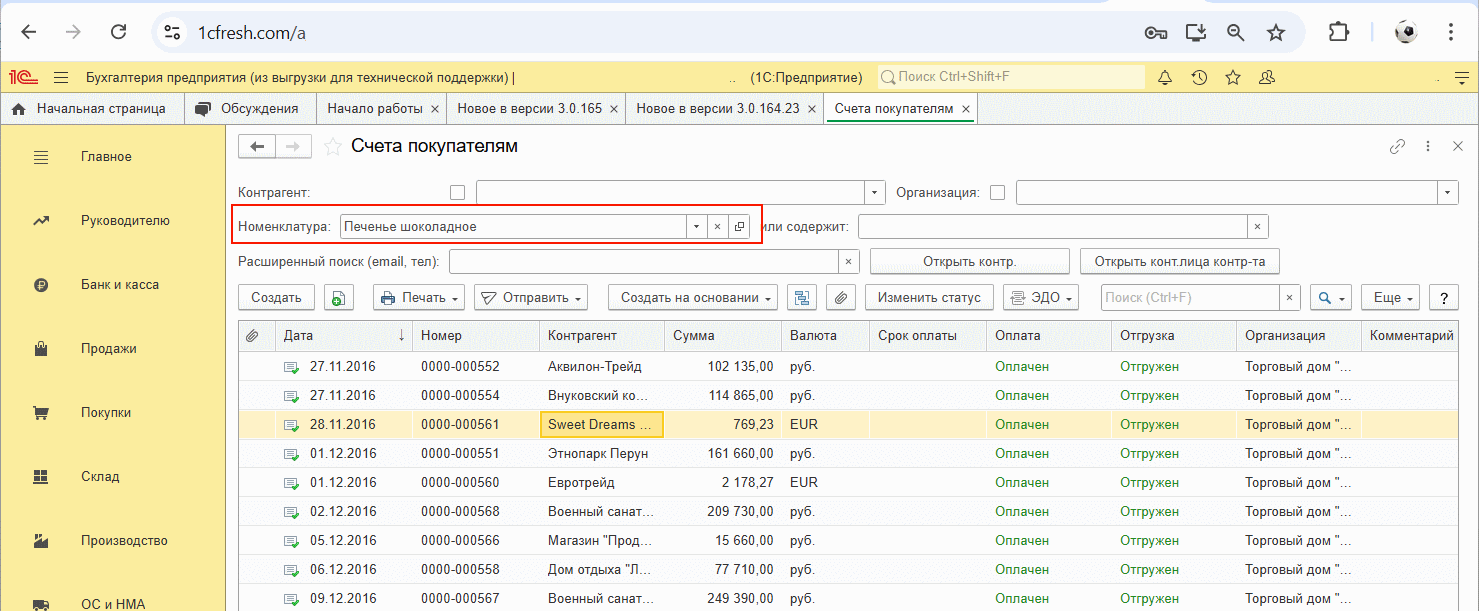
Task: Open Банк и касса section in sidebar
Action: coord(120,285)
